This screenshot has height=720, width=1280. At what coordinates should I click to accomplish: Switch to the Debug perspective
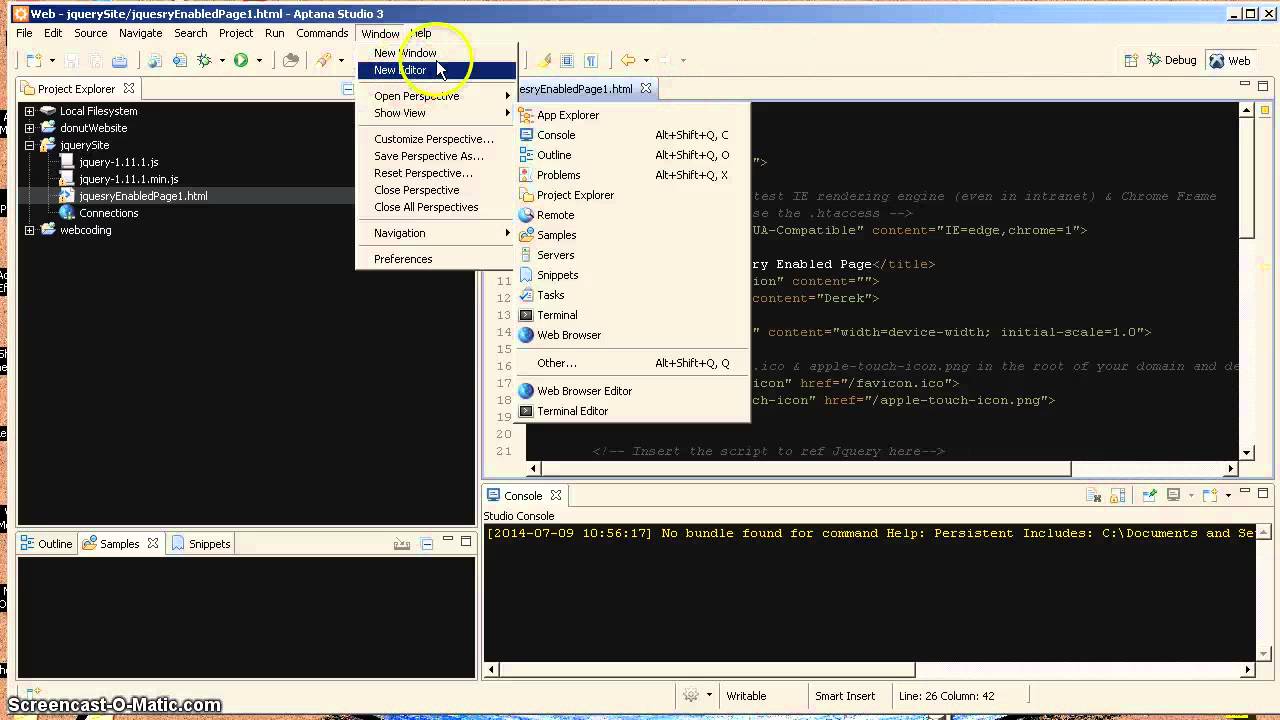1172,60
